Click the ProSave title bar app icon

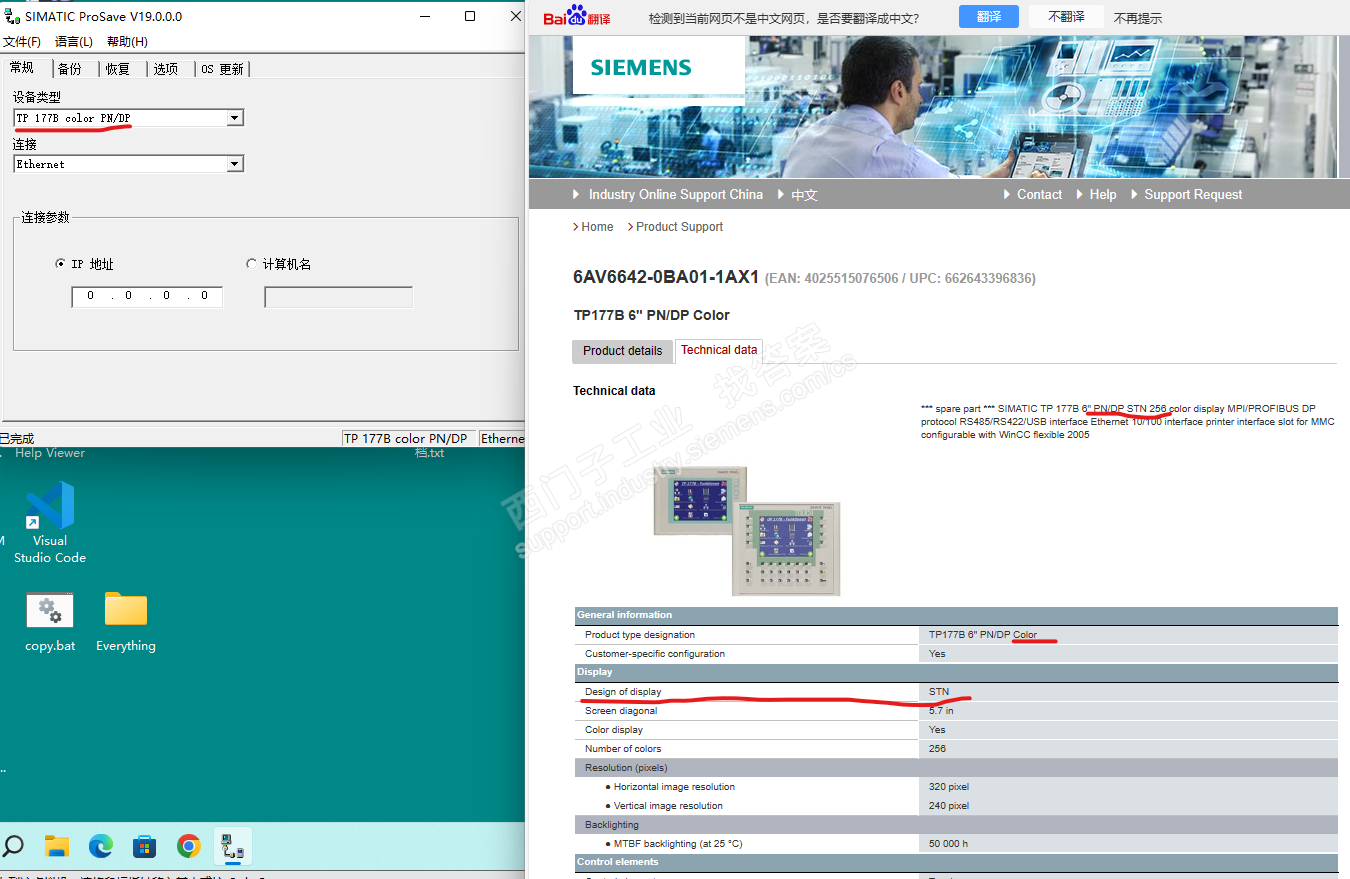(x=12, y=16)
